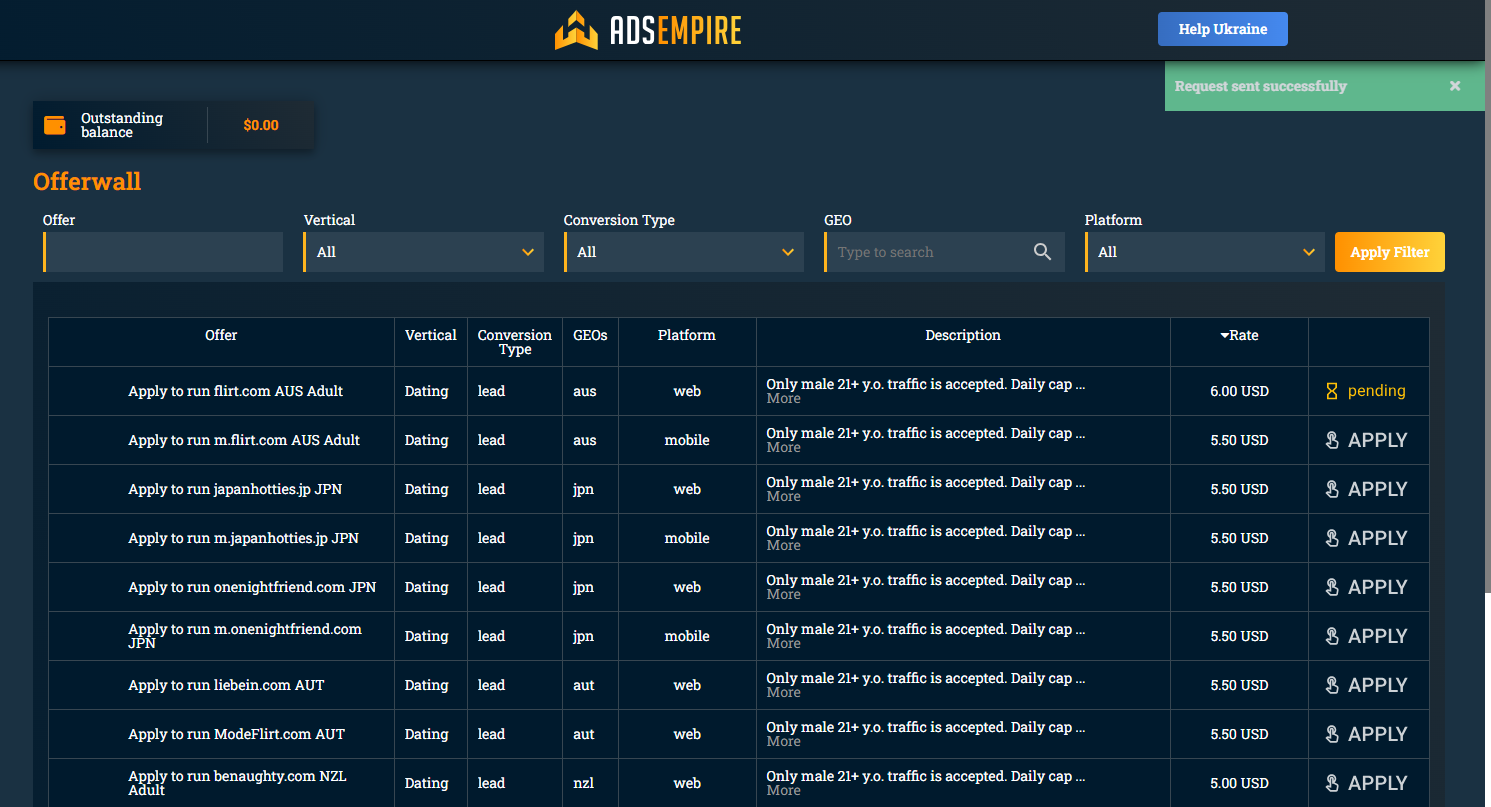The image size is (1491, 807).
Task: Expand More for liebein.com AUT description
Action: (x=783, y=693)
